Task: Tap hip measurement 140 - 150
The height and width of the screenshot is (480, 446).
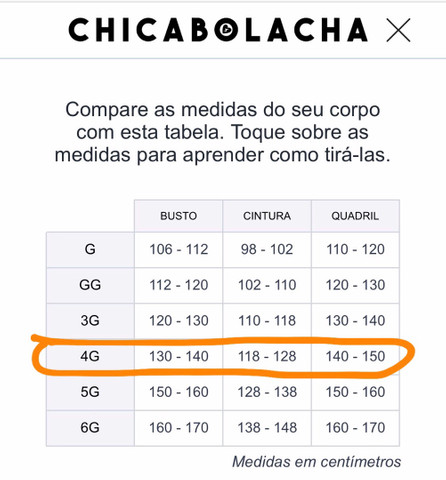Action: pos(355,357)
